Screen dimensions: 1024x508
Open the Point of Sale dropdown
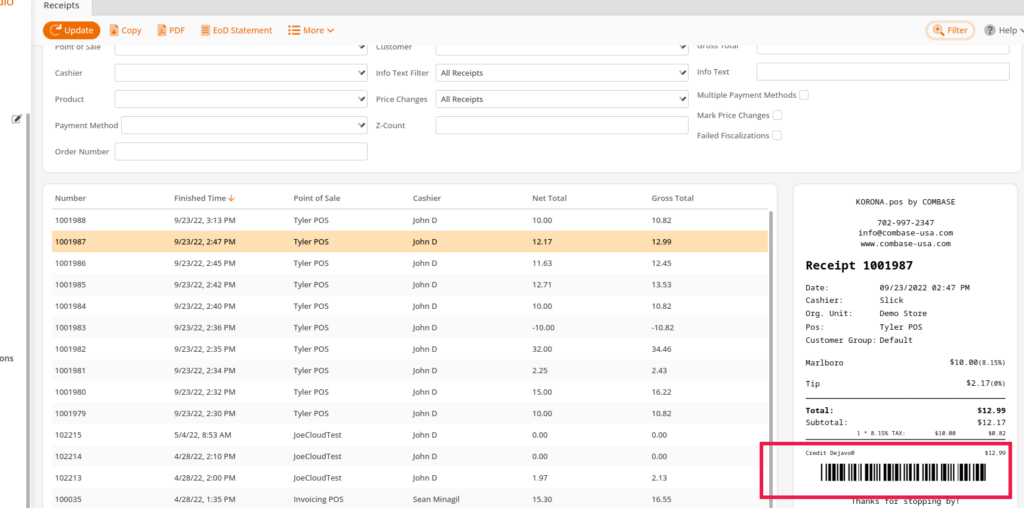(x=241, y=48)
